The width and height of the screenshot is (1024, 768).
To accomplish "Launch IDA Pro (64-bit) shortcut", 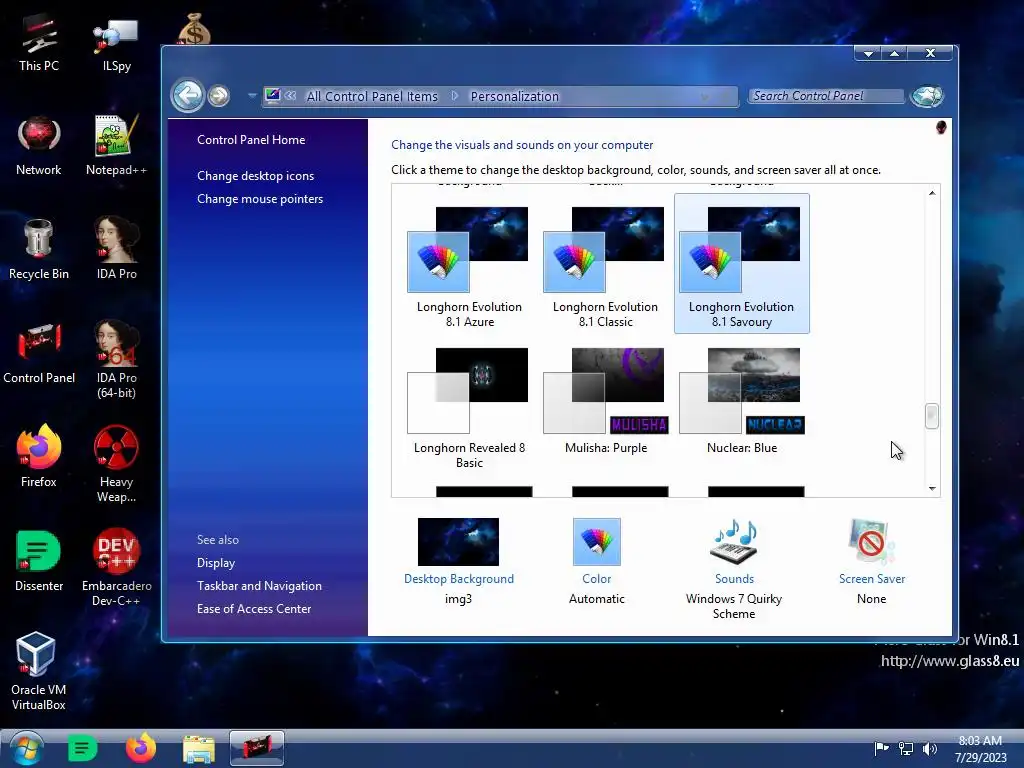I will click(116, 360).
